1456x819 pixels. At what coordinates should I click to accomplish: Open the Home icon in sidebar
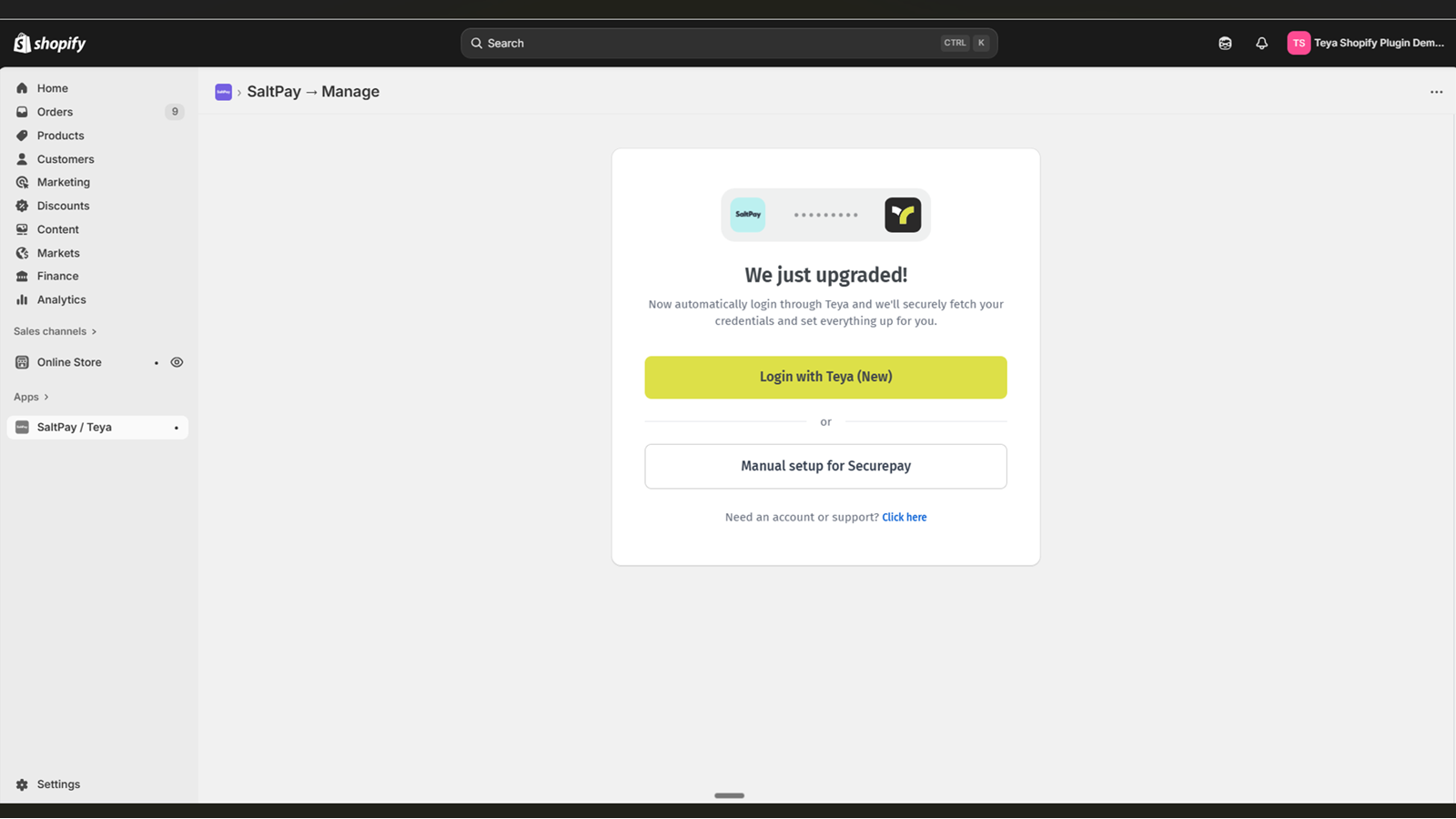pos(22,88)
